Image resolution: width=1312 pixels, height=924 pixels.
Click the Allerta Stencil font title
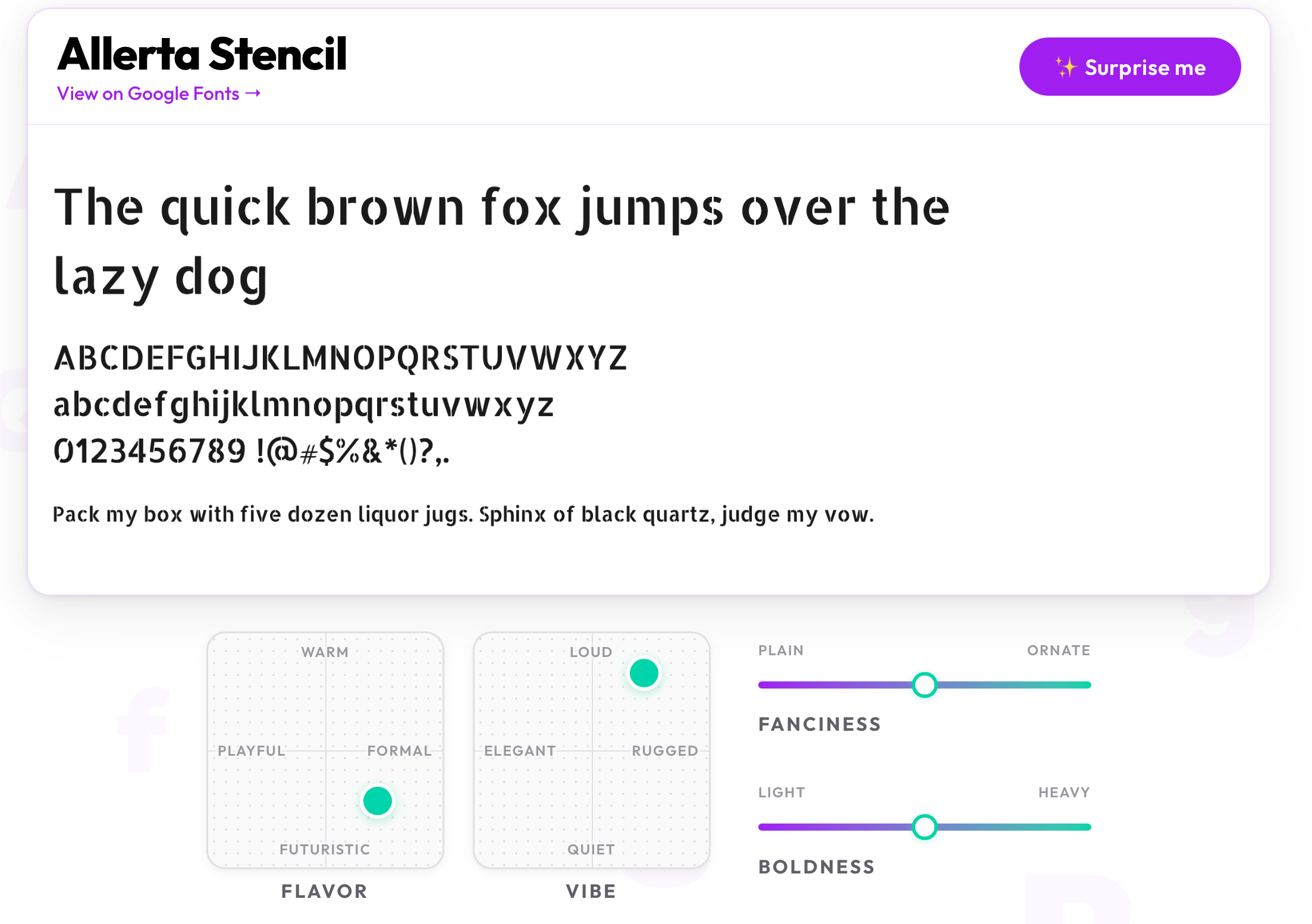click(202, 54)
